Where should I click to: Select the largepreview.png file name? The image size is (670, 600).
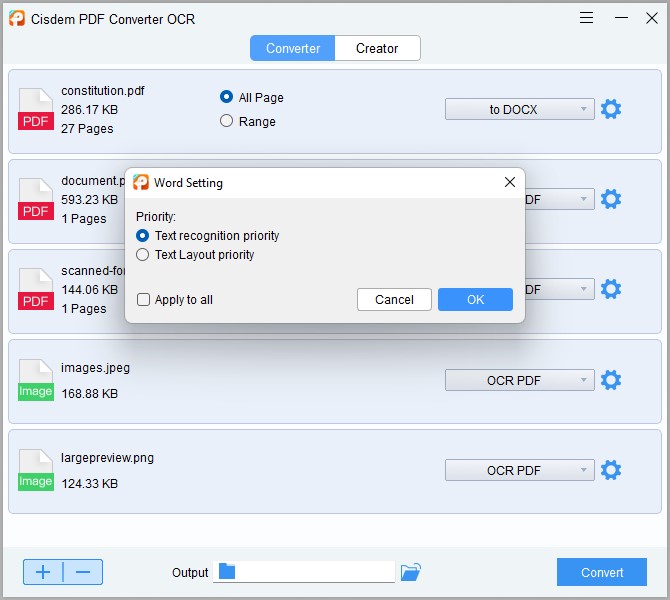click(107, 458)
